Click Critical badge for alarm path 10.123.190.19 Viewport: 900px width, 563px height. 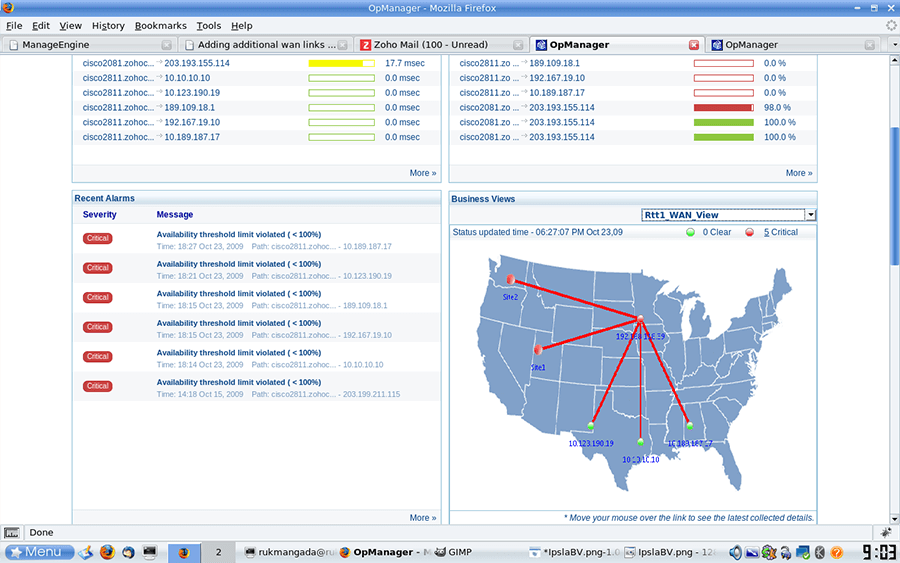coord(98,268)
